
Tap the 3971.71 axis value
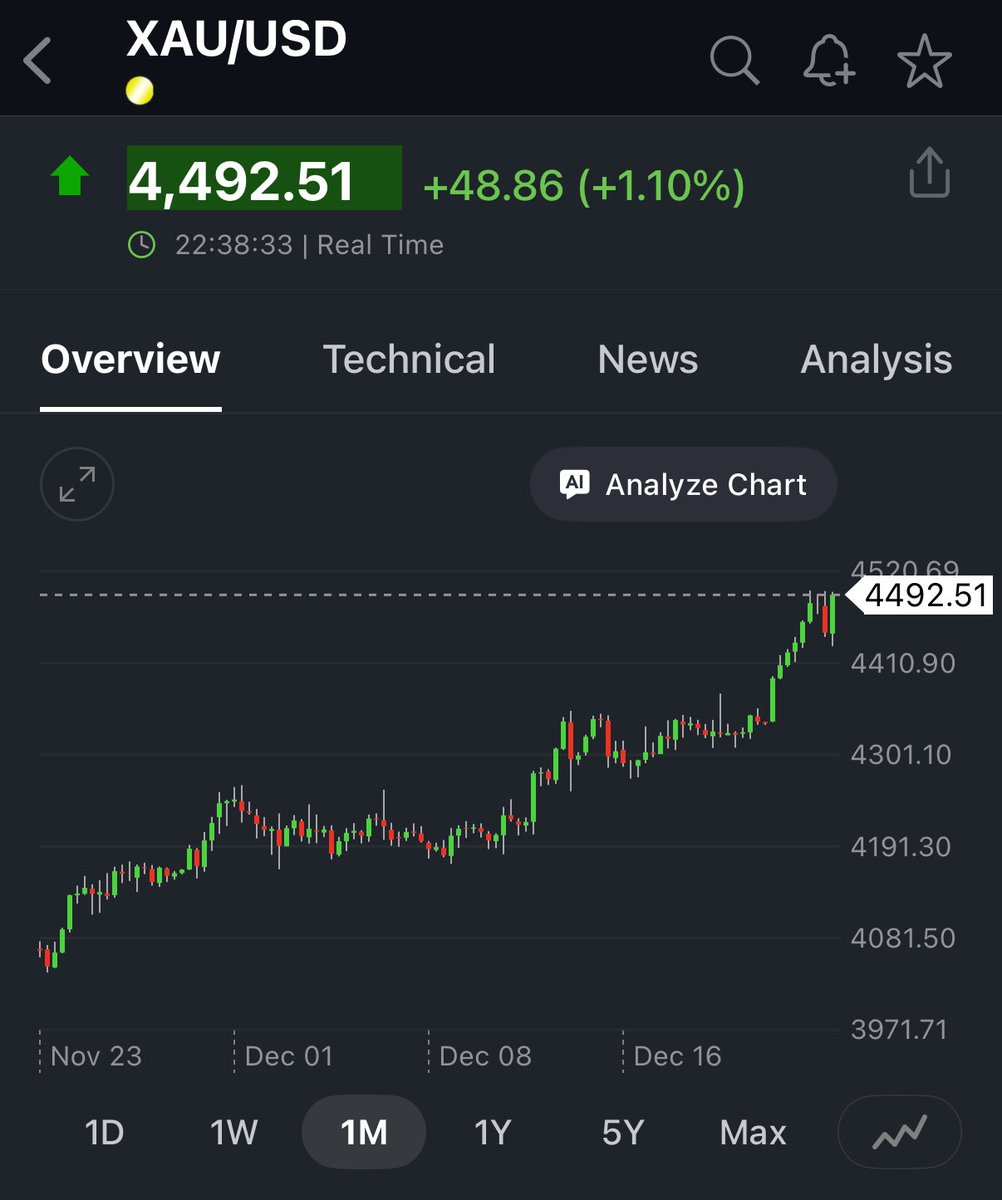(899, 1029)
